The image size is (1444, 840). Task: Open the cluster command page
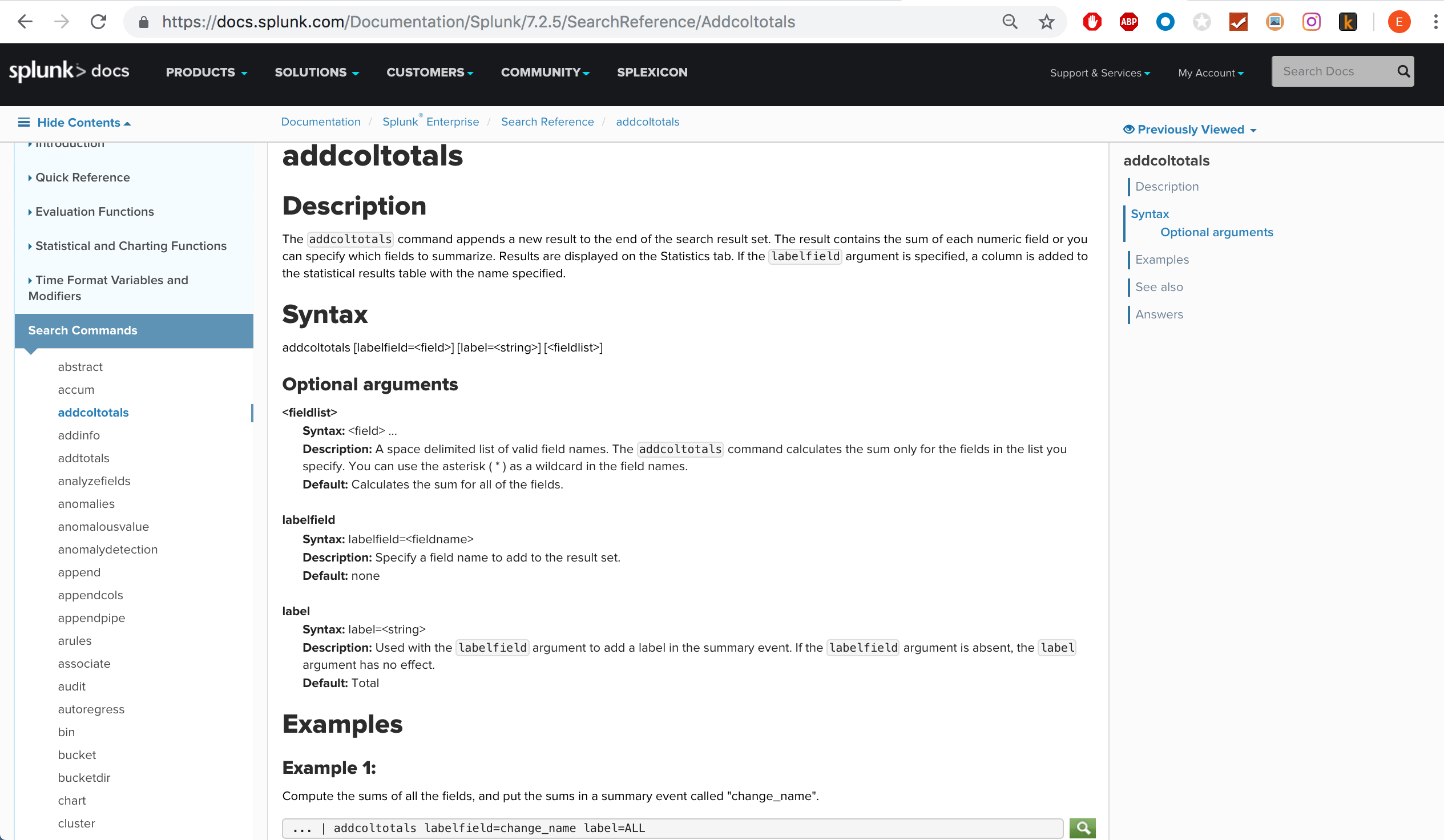(x=76, y=823)
